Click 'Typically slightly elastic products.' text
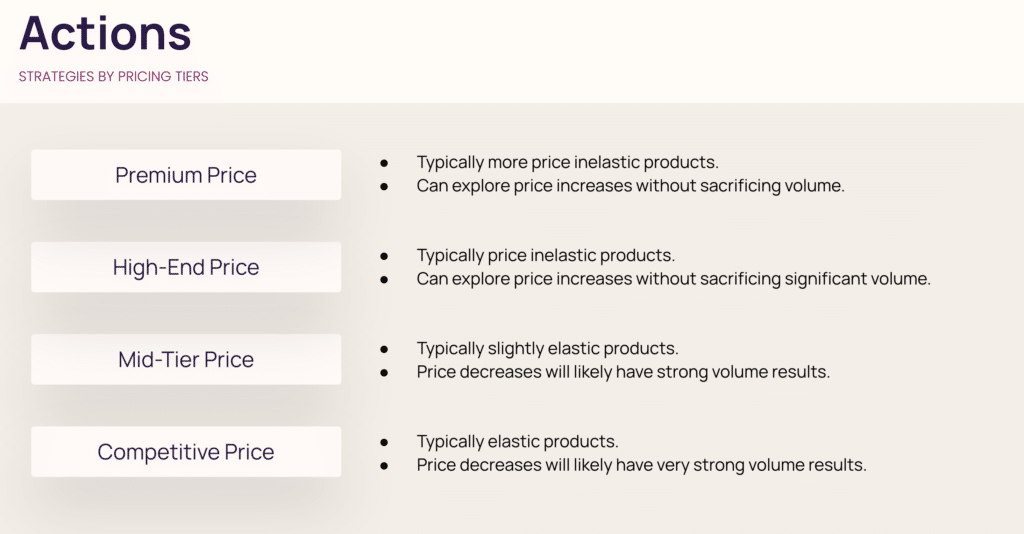1024x534 pixels. click(547, 348)
